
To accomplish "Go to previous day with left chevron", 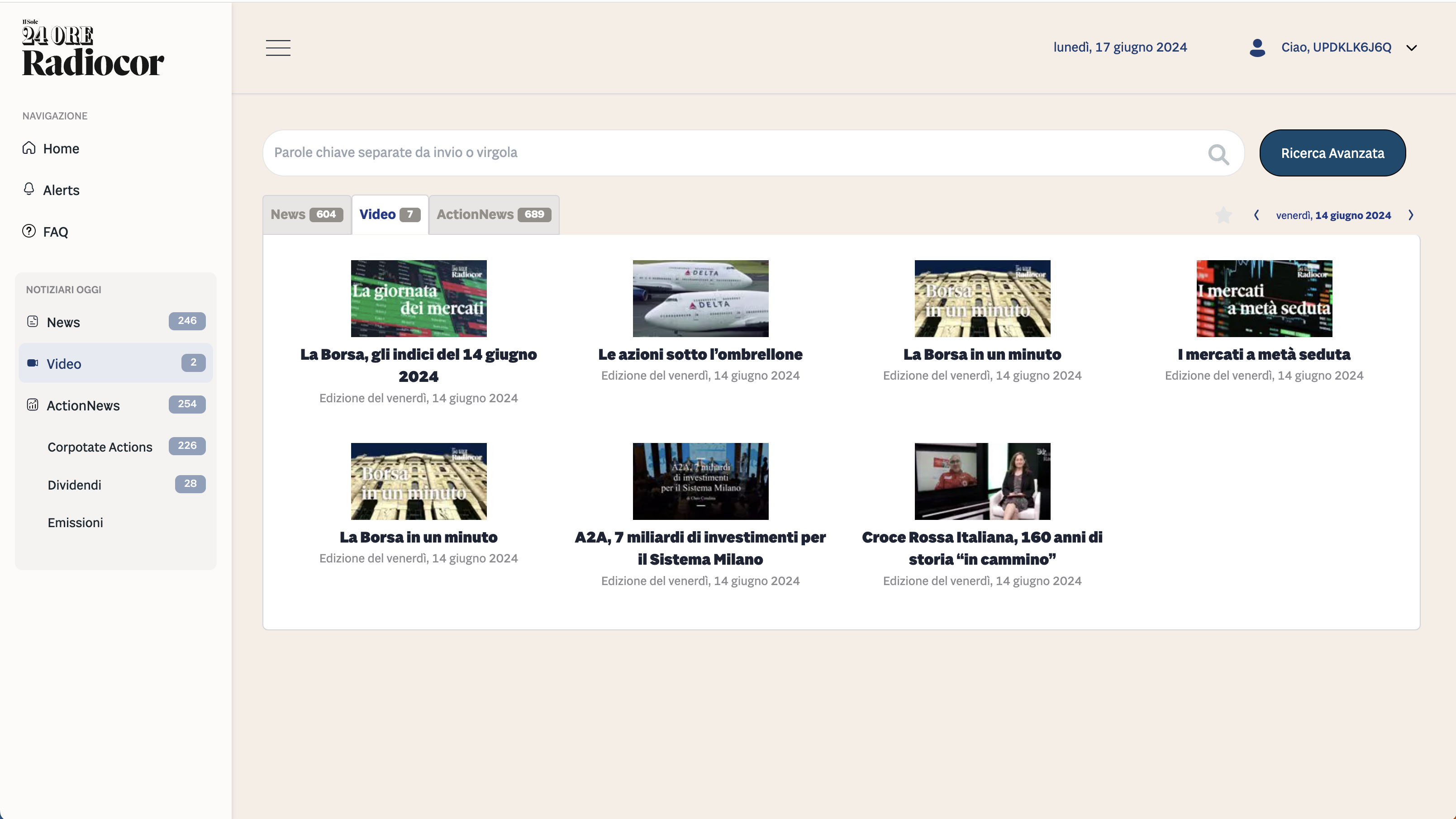I will pyautogui.click(x=1256, y=215).
